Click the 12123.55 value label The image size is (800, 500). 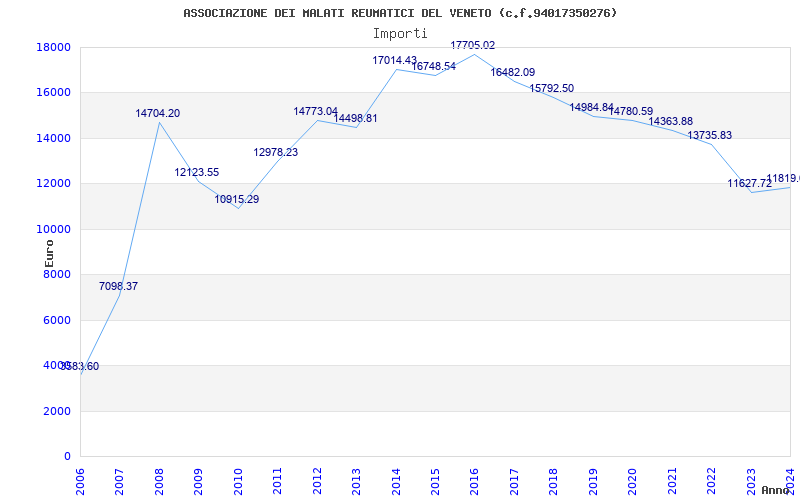(x=197, y=173)
